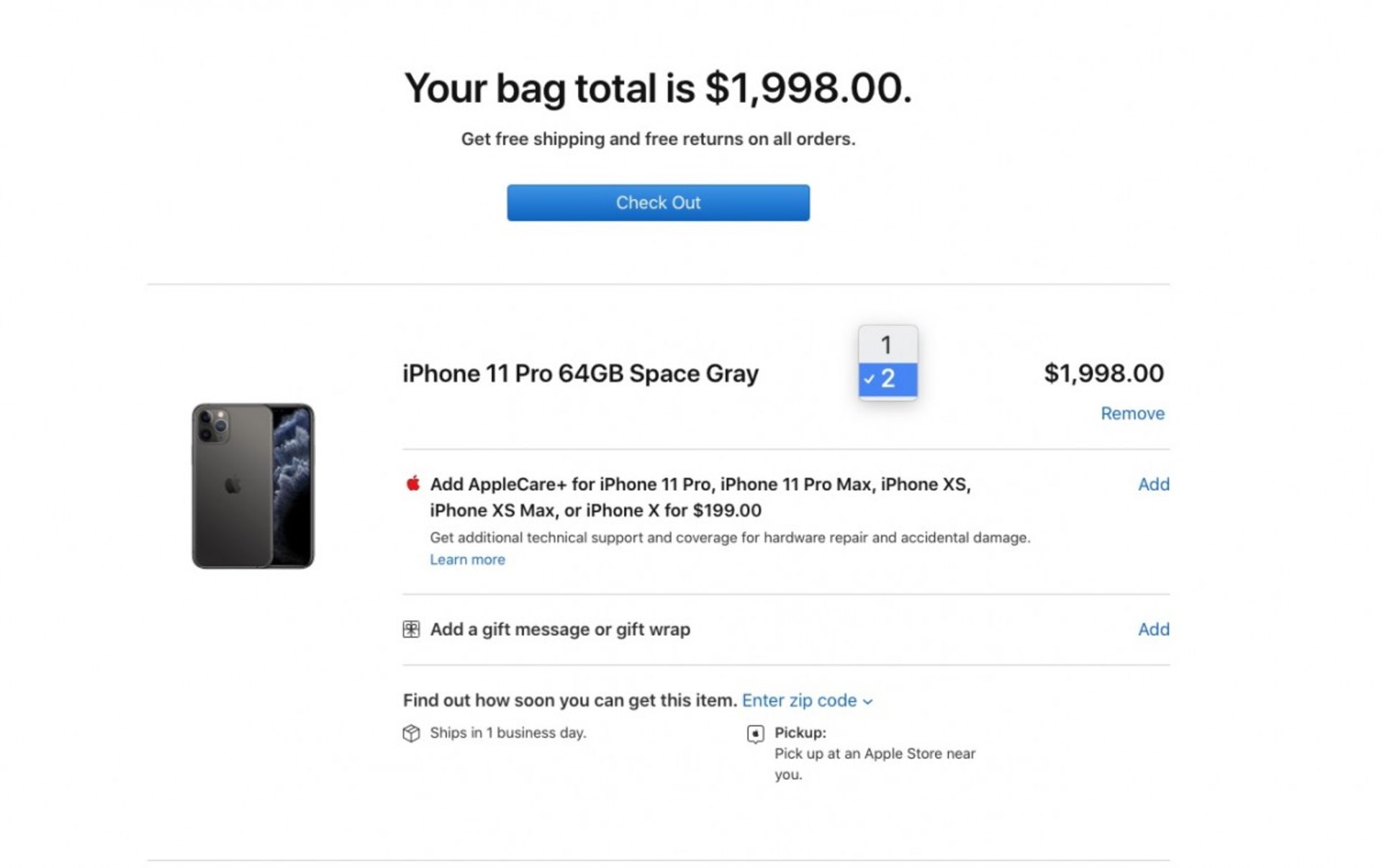
Task: Click the Apple Store pickup icon
Action: pyautogui.click(x=755, y=733)
